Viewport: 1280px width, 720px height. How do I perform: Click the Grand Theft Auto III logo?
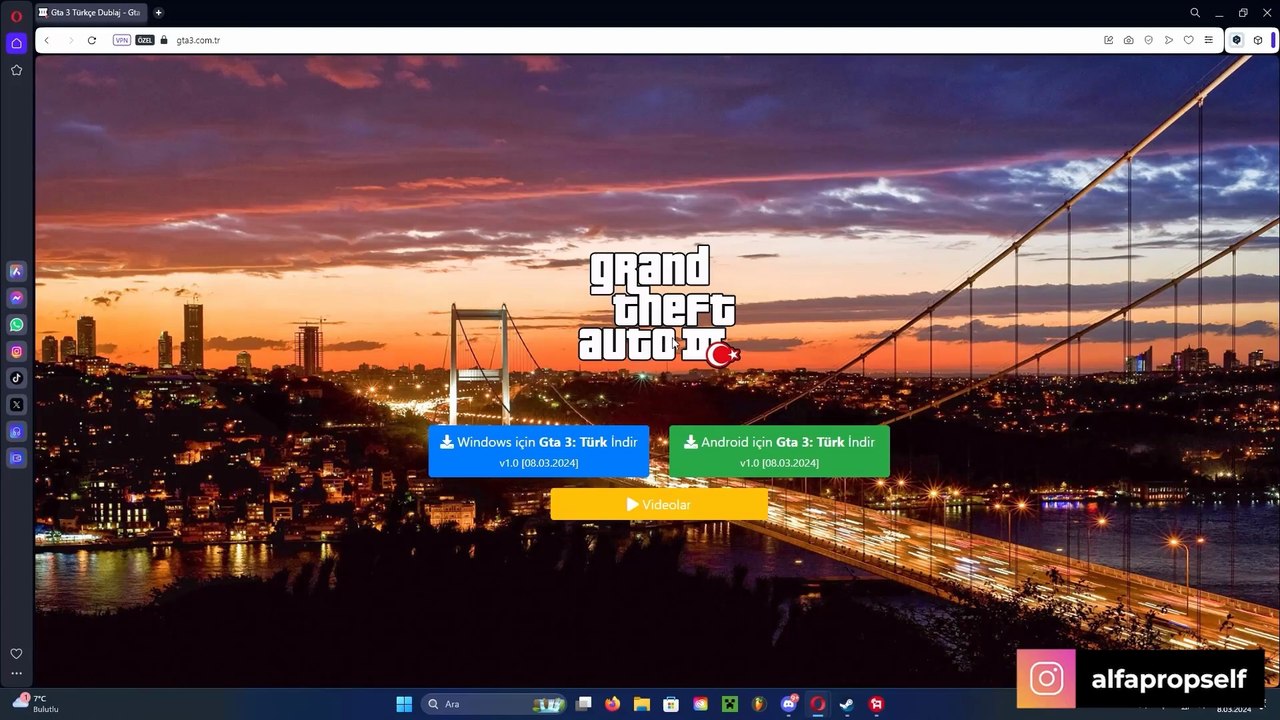click(660, 306)
